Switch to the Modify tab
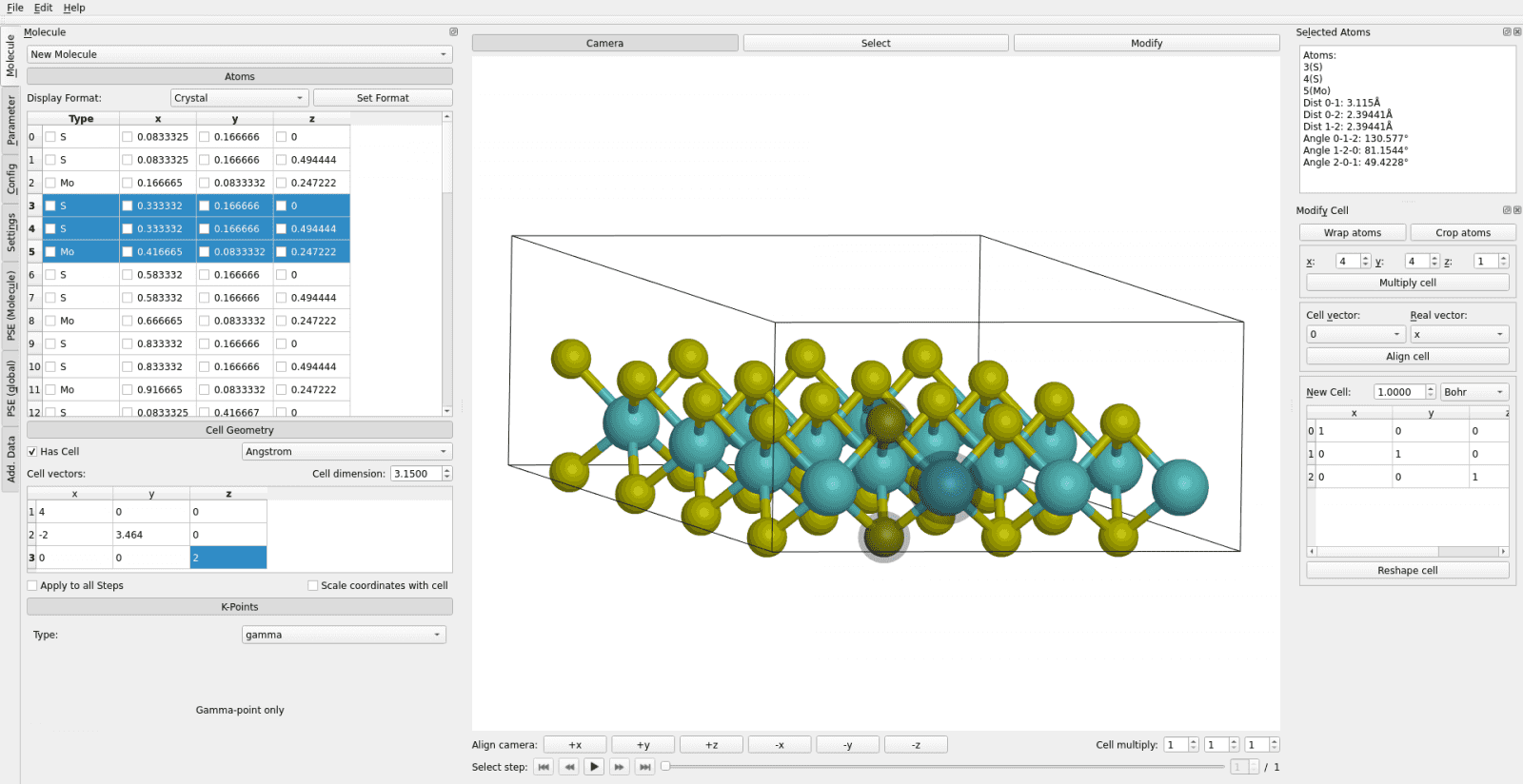1523x784 pixels. pos(1146,43)
